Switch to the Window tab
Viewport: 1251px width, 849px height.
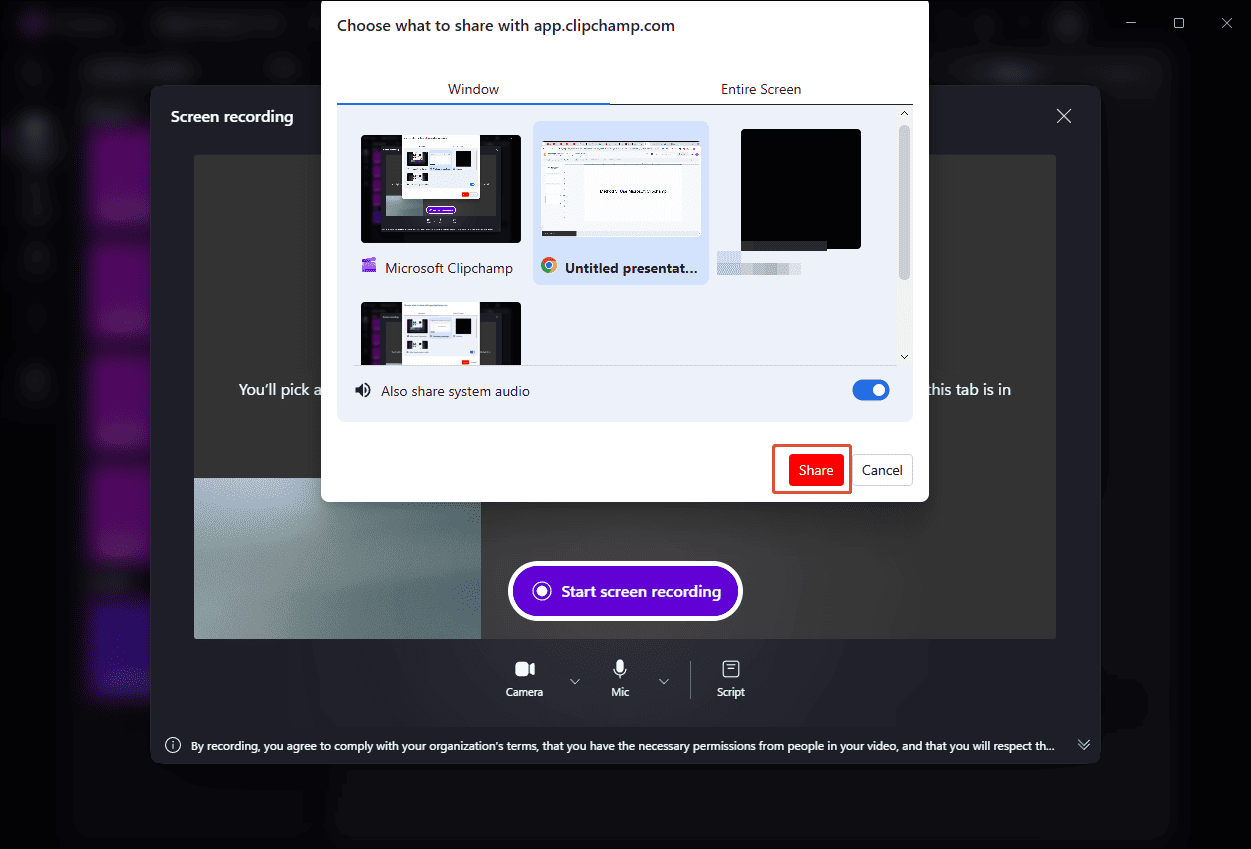[473, 89]
